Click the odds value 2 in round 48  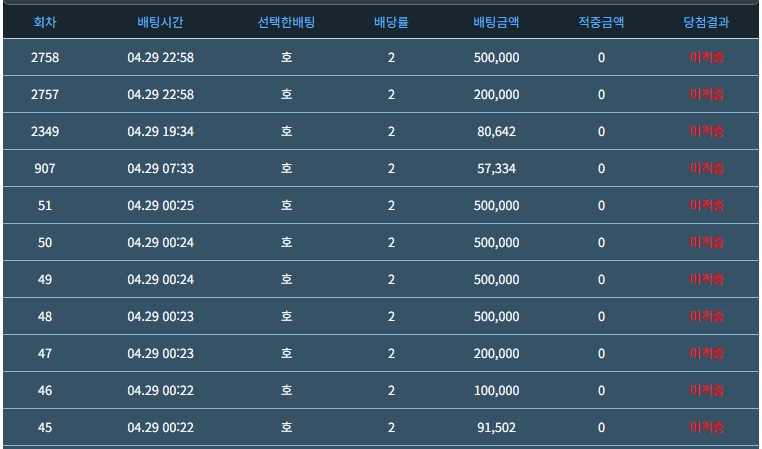point(391,317)
